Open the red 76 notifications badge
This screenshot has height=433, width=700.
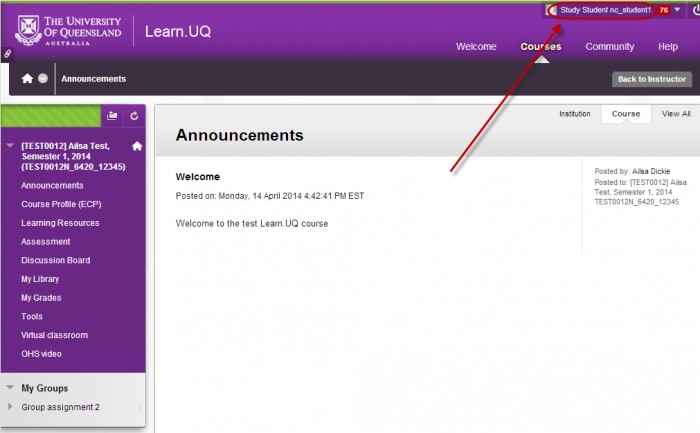pos(664,10)
